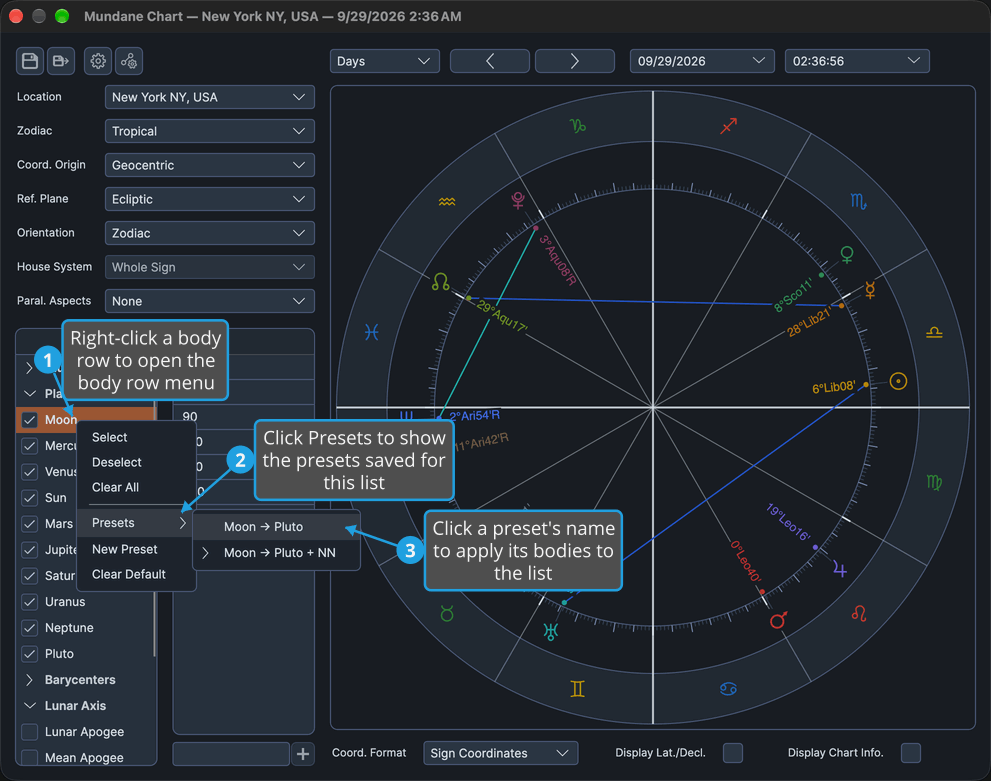This screenshot has width=991, height=781.
Task: Click the 90 aspect value row
Action: pyautogui.click(x=243, y=416)
